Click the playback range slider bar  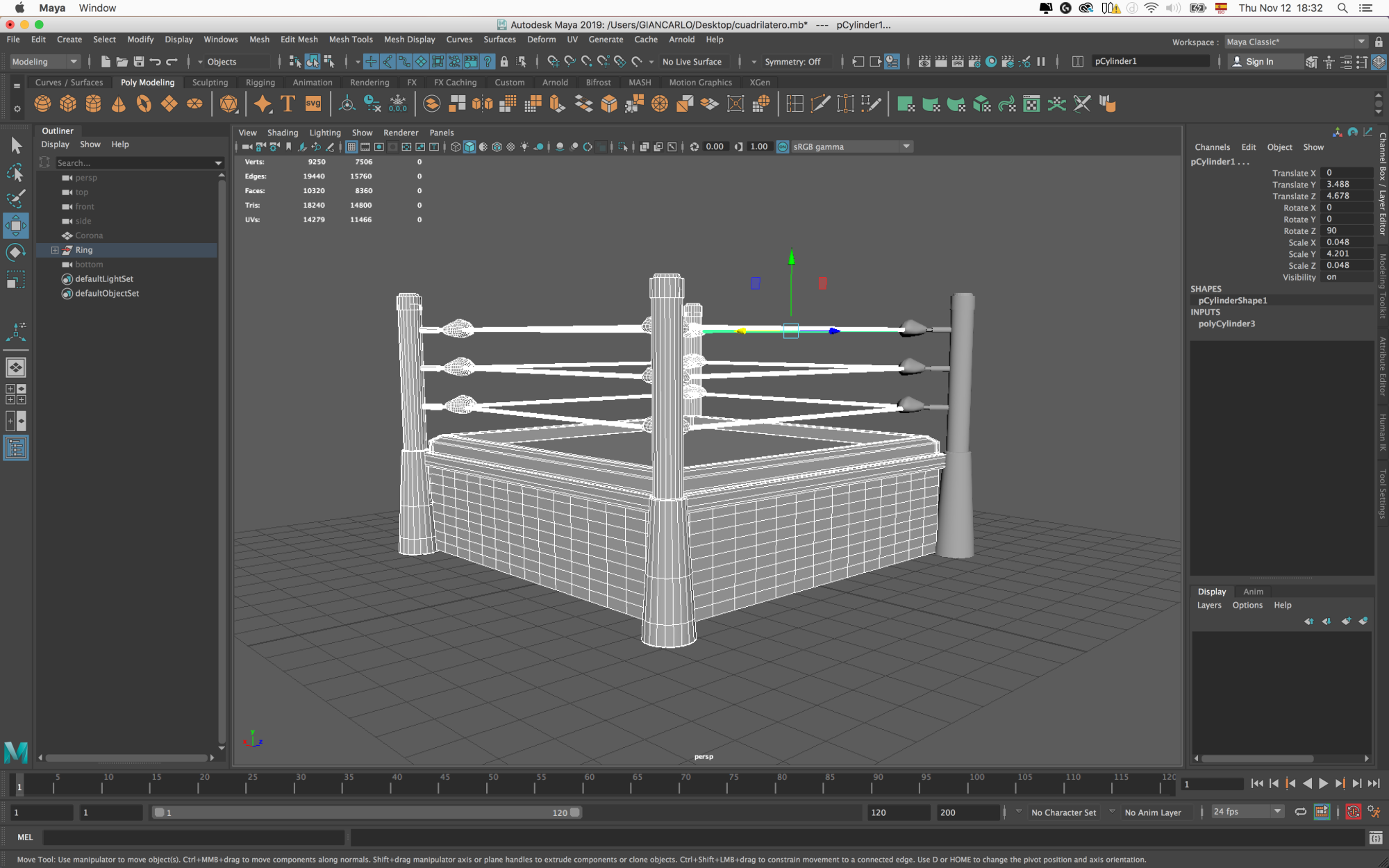367,812
